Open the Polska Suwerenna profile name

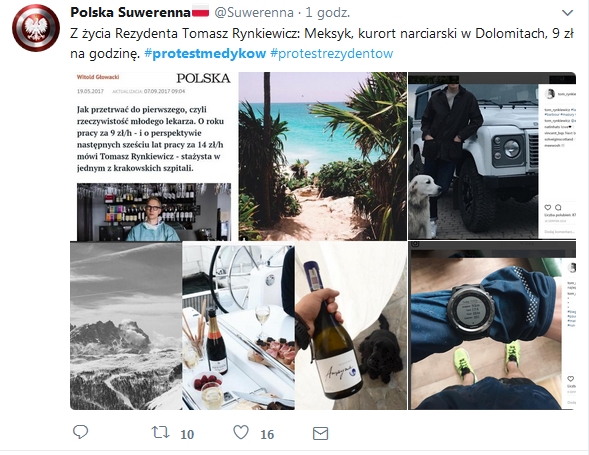(x=130, y=13)
